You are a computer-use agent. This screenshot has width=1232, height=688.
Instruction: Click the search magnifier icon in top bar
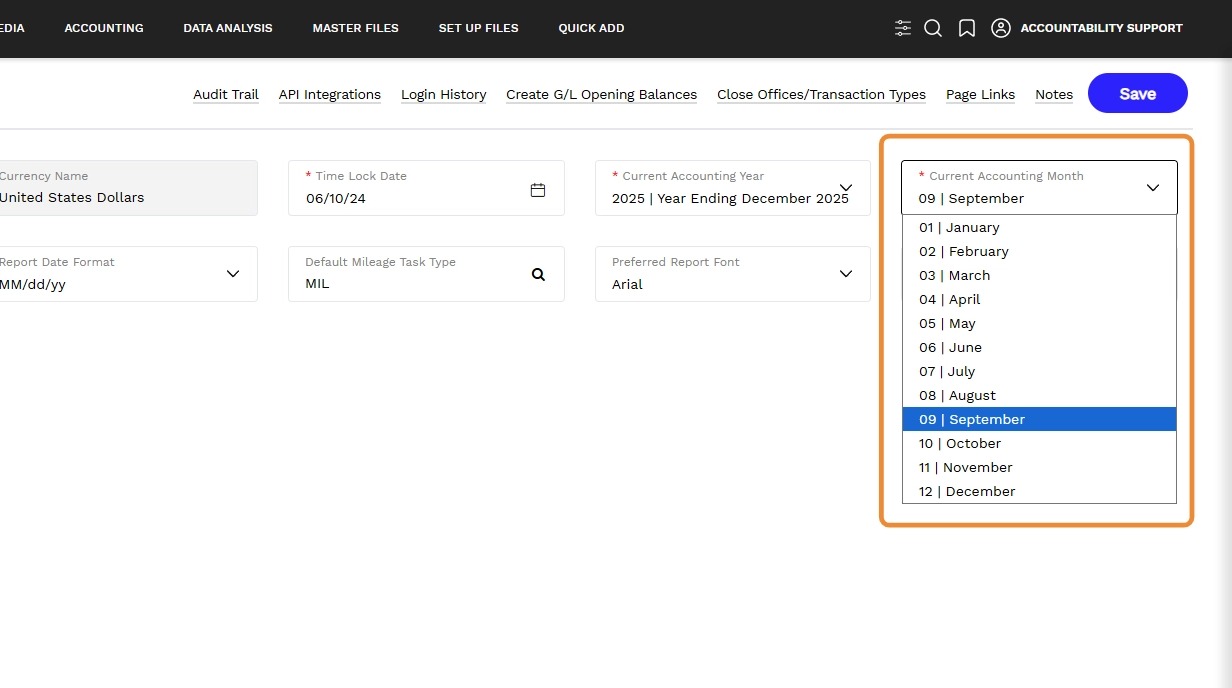(x=933, y=28)
